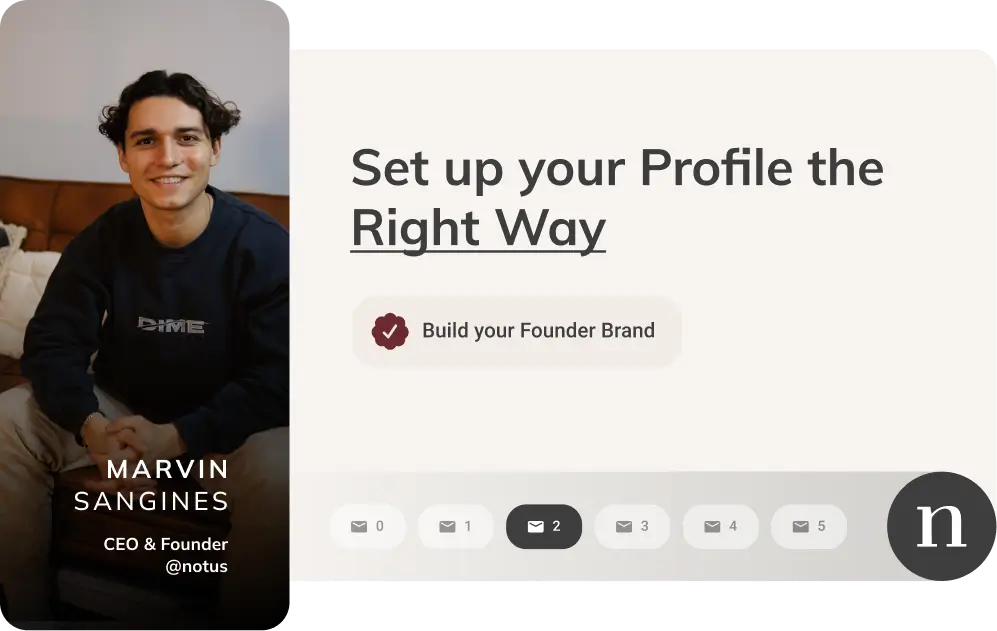997x631 pixels.
Task: Click the maroon verified checkmark badge
Action: coord(390,331)
